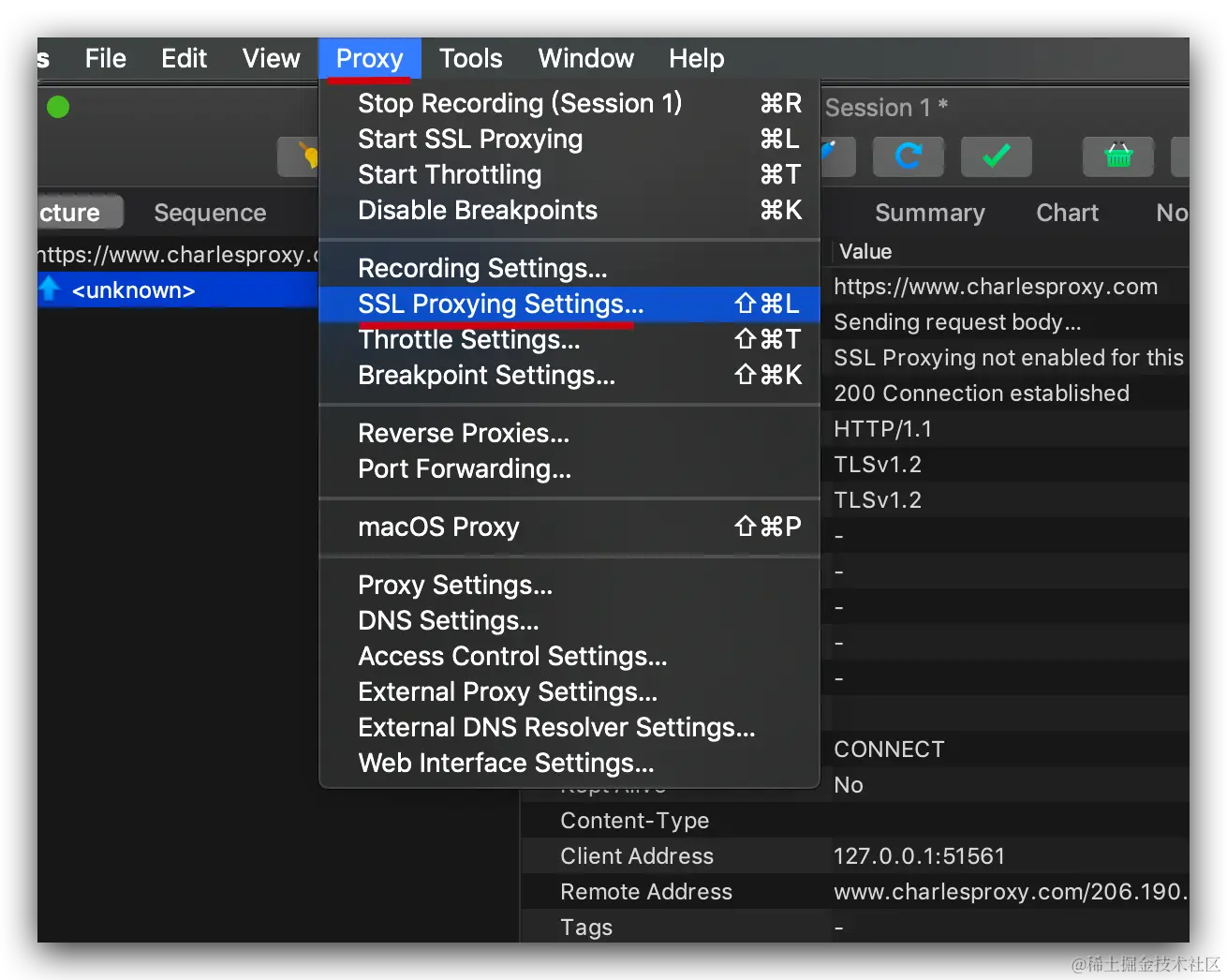Close the highlighted Proxy menu
1227x980 pixels.
pyautogui.click(x=369, y=58)
